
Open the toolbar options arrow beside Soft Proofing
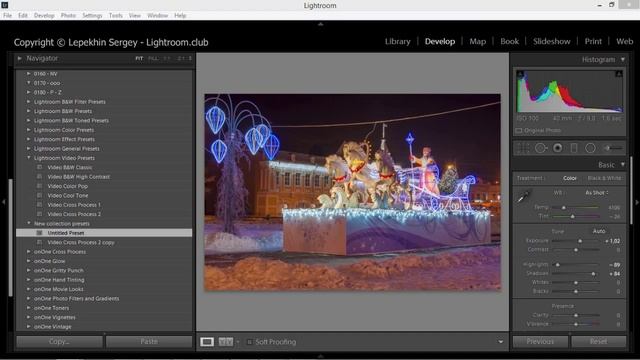pos(500,342)
